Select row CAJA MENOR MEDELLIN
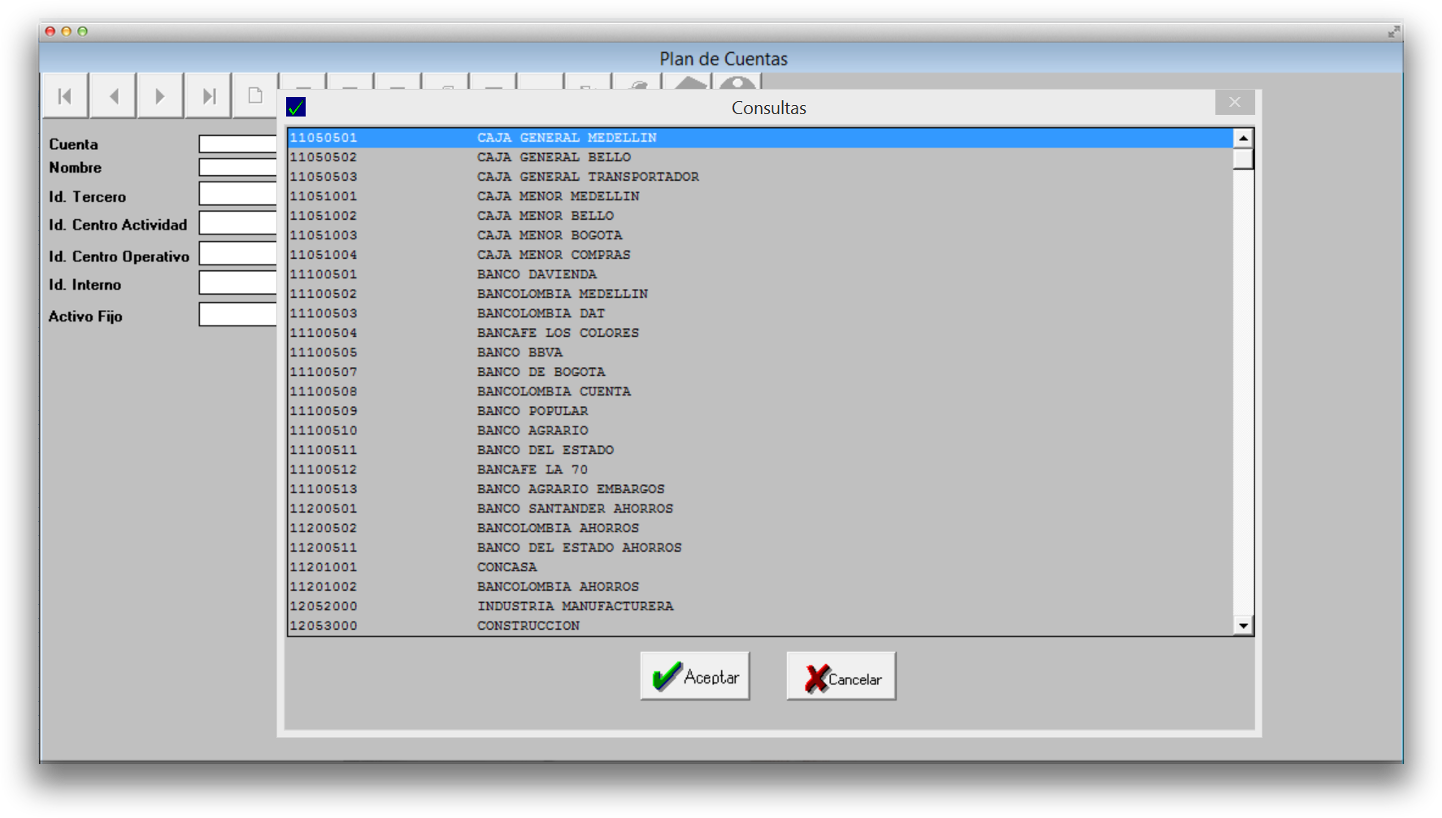Viewport: 1442px width, 818px height. [760, 196]
